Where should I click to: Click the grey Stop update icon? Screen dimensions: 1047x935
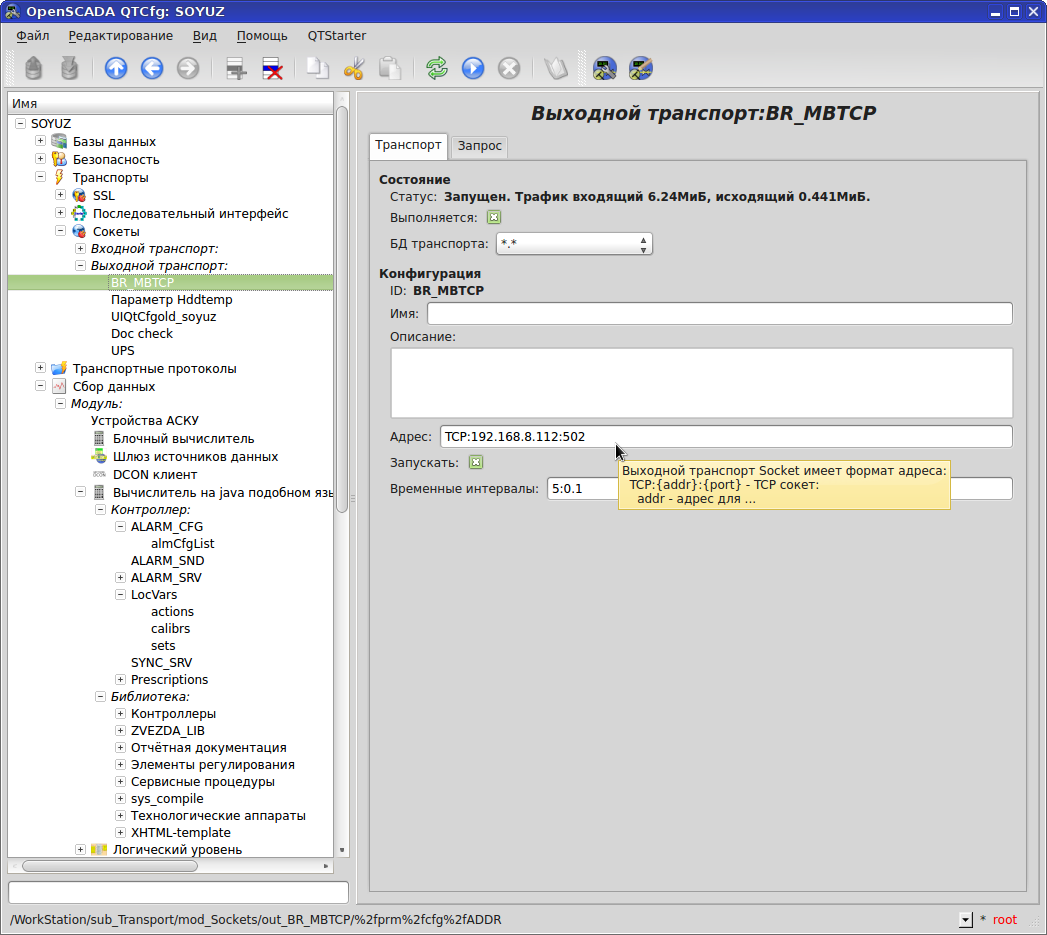click(509, 68)
